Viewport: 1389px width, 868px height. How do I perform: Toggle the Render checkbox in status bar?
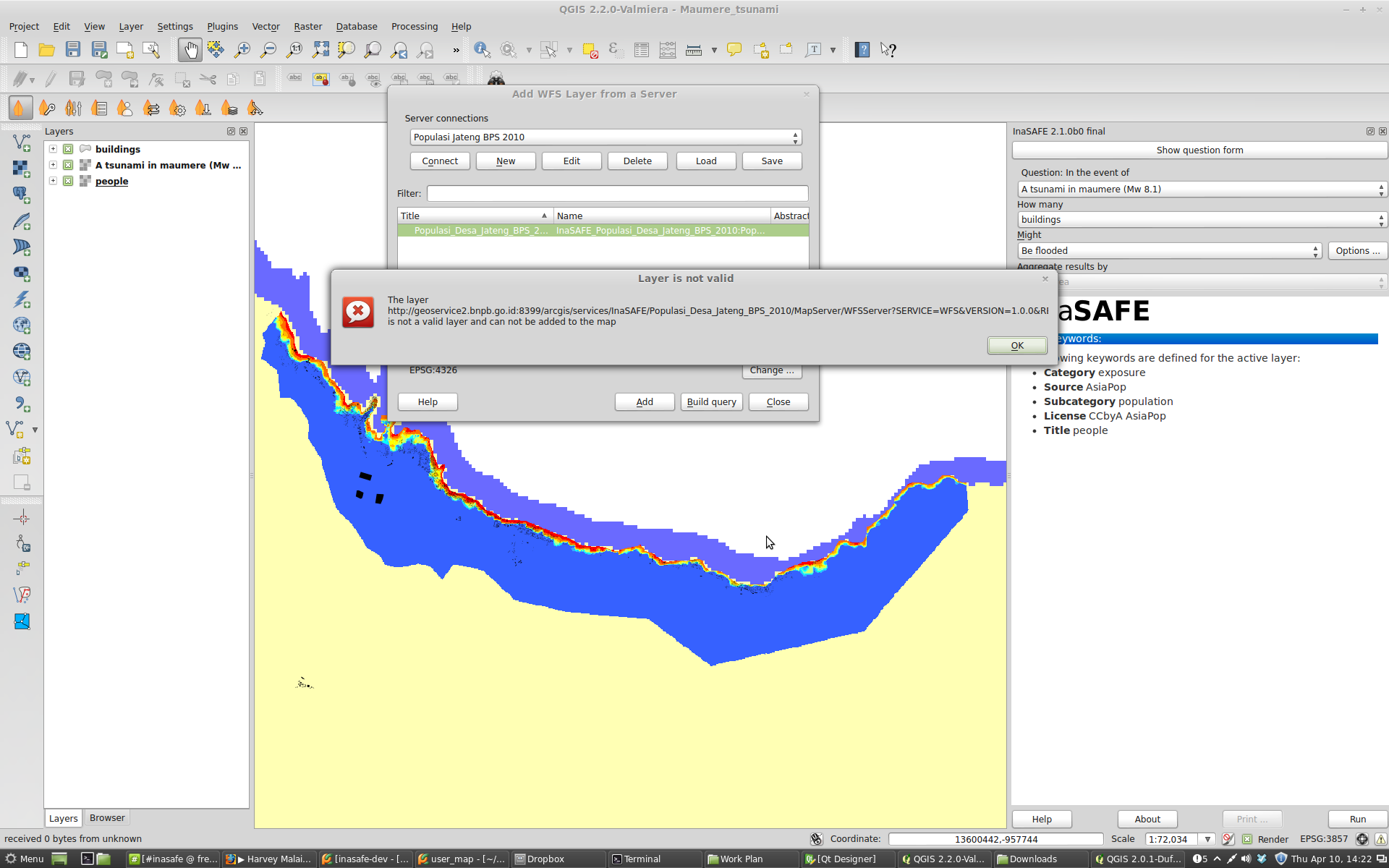click(x=1247, y=839)
